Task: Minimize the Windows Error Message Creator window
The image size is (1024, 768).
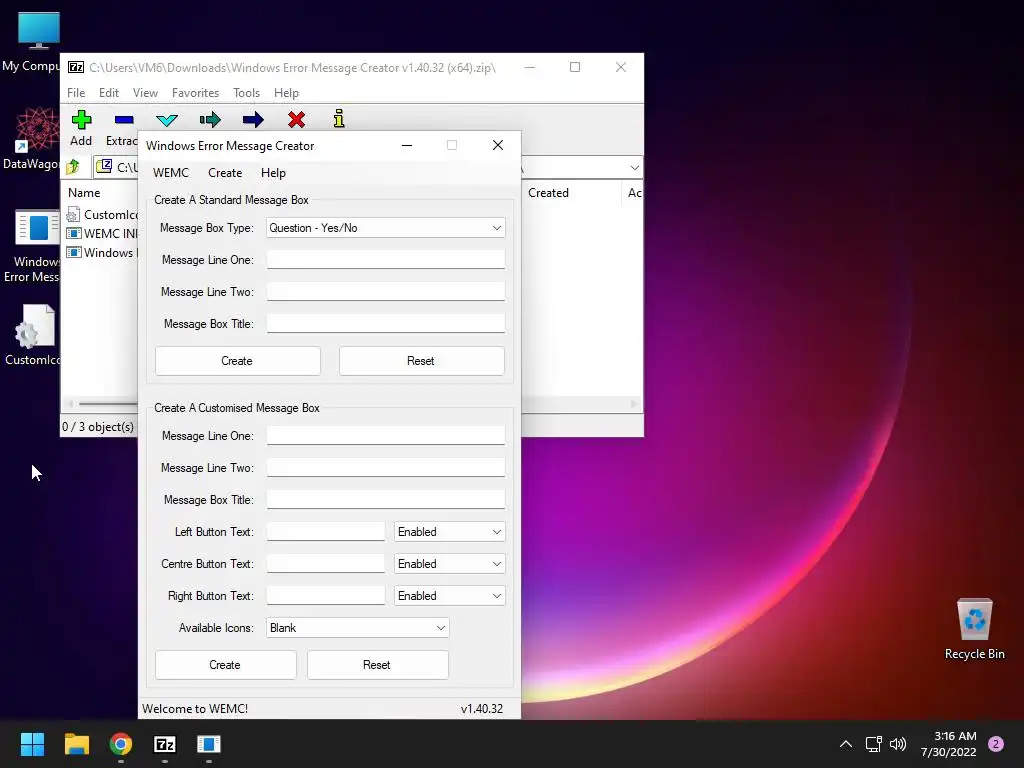Action: click(407, 146)
